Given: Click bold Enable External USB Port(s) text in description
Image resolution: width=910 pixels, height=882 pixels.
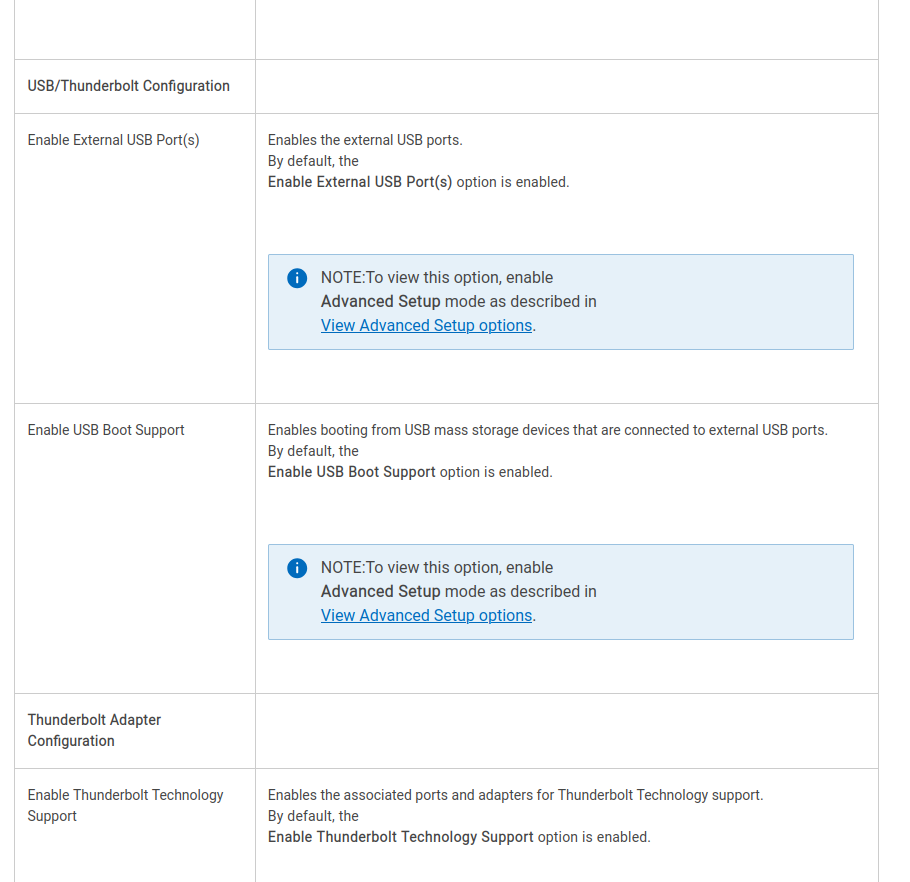Looking at the screenshot, I should [360, 182].
